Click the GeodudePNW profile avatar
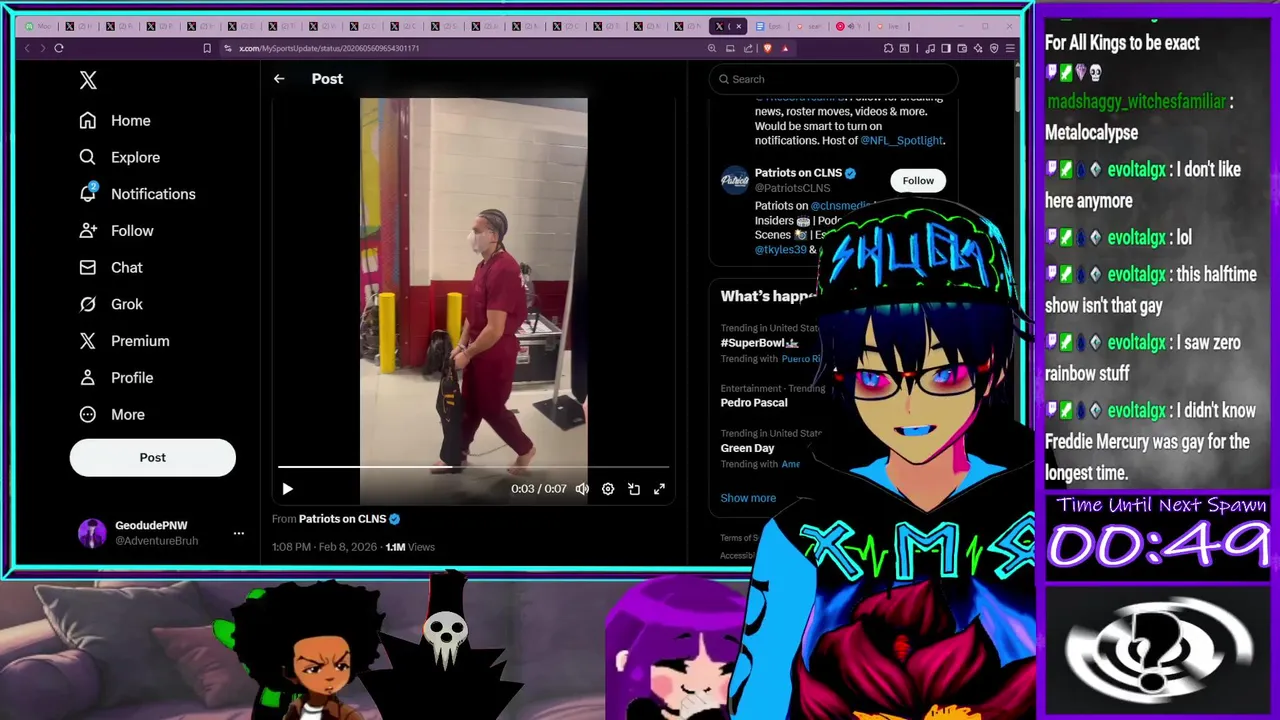1280x720 pixels. (x=92, y=533)
